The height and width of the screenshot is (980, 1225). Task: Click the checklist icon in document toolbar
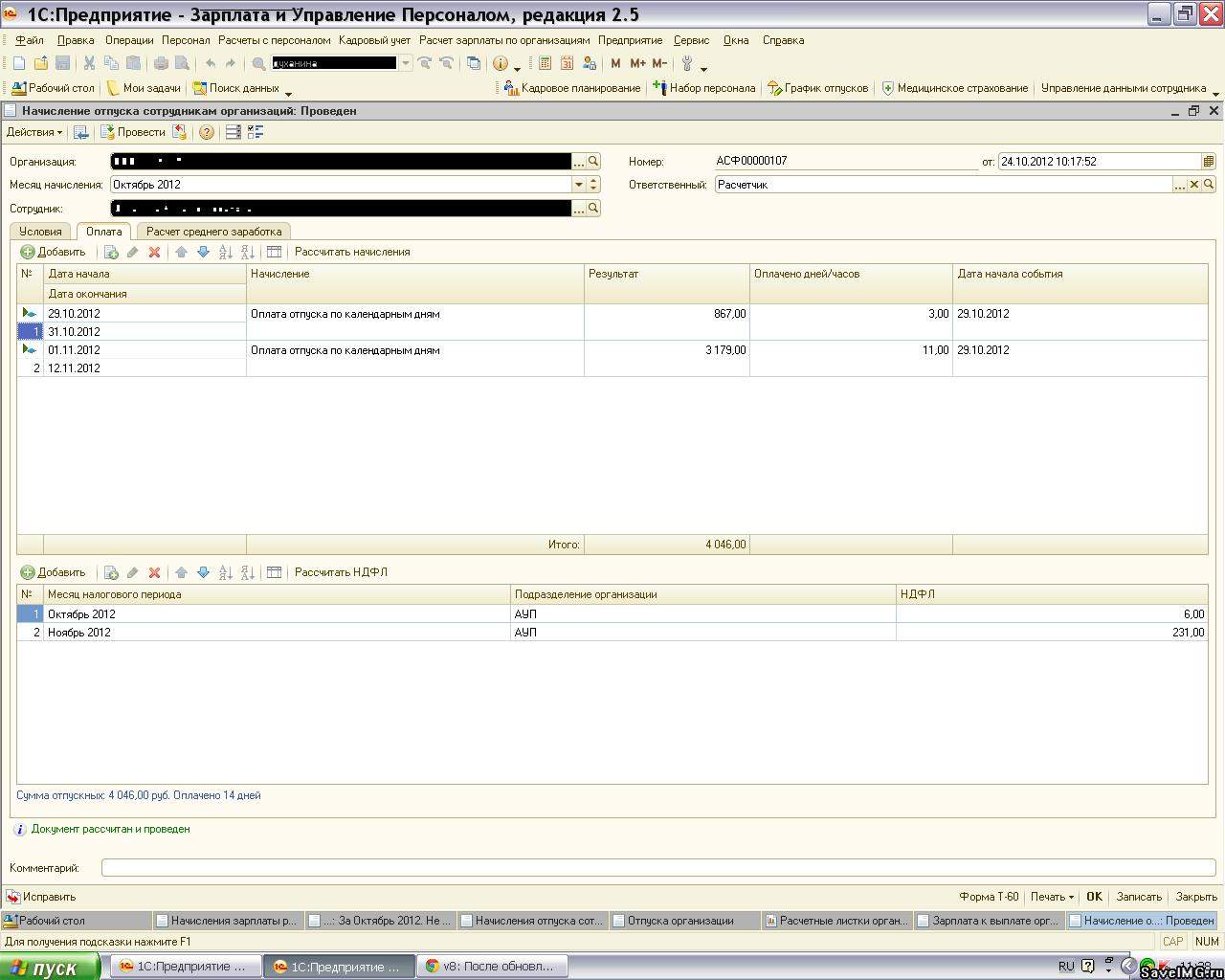tap(256, 132)
